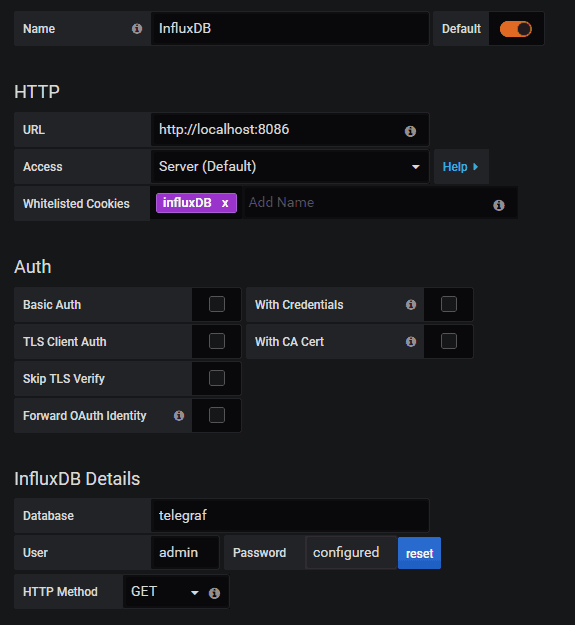Select the User label
This screenshot has height=625, width=575.
pyautogui.click(x=35, y=553)
